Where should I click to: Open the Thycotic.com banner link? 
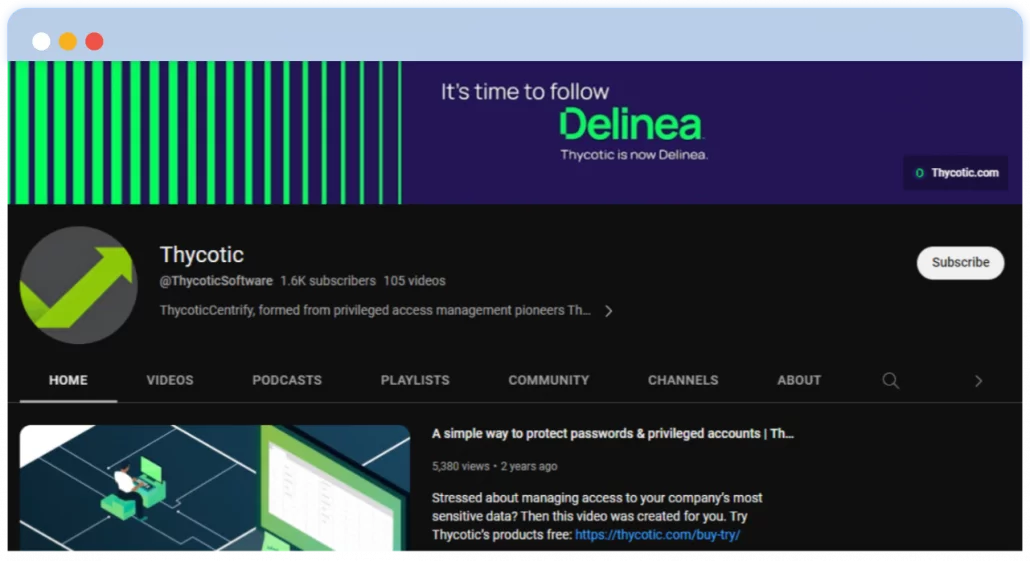pyautogui.click(x=956, y=173)
